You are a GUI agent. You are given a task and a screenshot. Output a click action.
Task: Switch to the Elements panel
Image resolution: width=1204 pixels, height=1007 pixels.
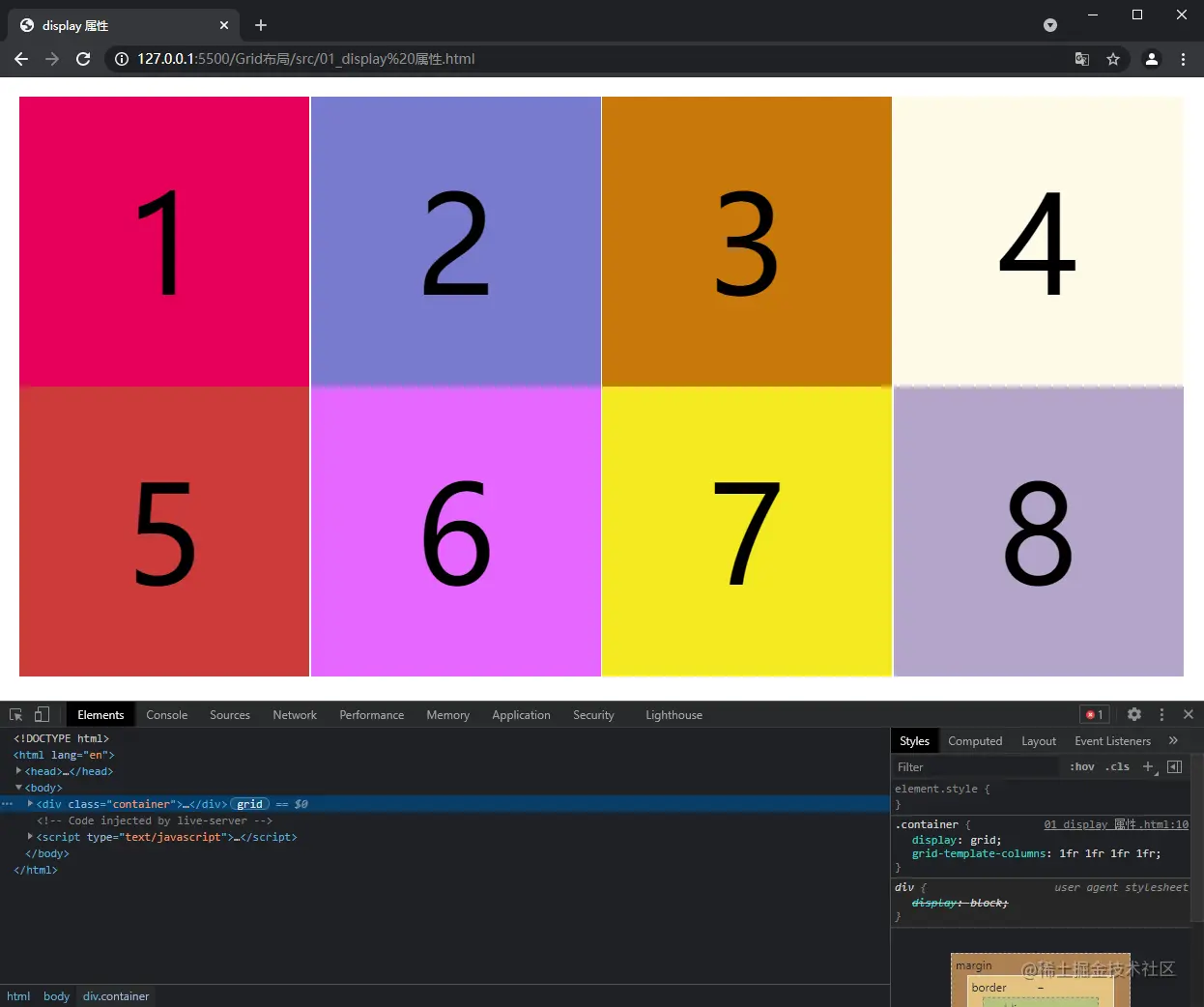(x=100, y=715)
